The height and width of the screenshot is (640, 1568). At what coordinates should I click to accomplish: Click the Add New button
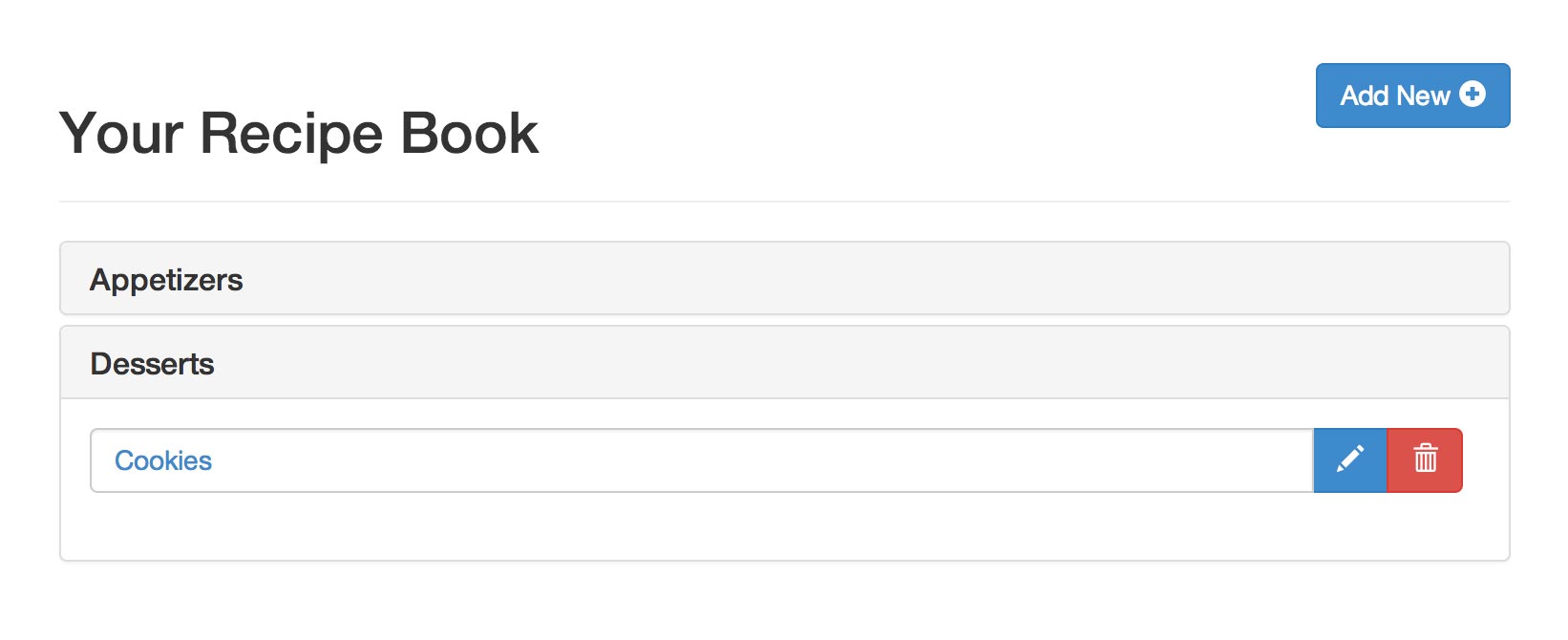pos(1411,96)
